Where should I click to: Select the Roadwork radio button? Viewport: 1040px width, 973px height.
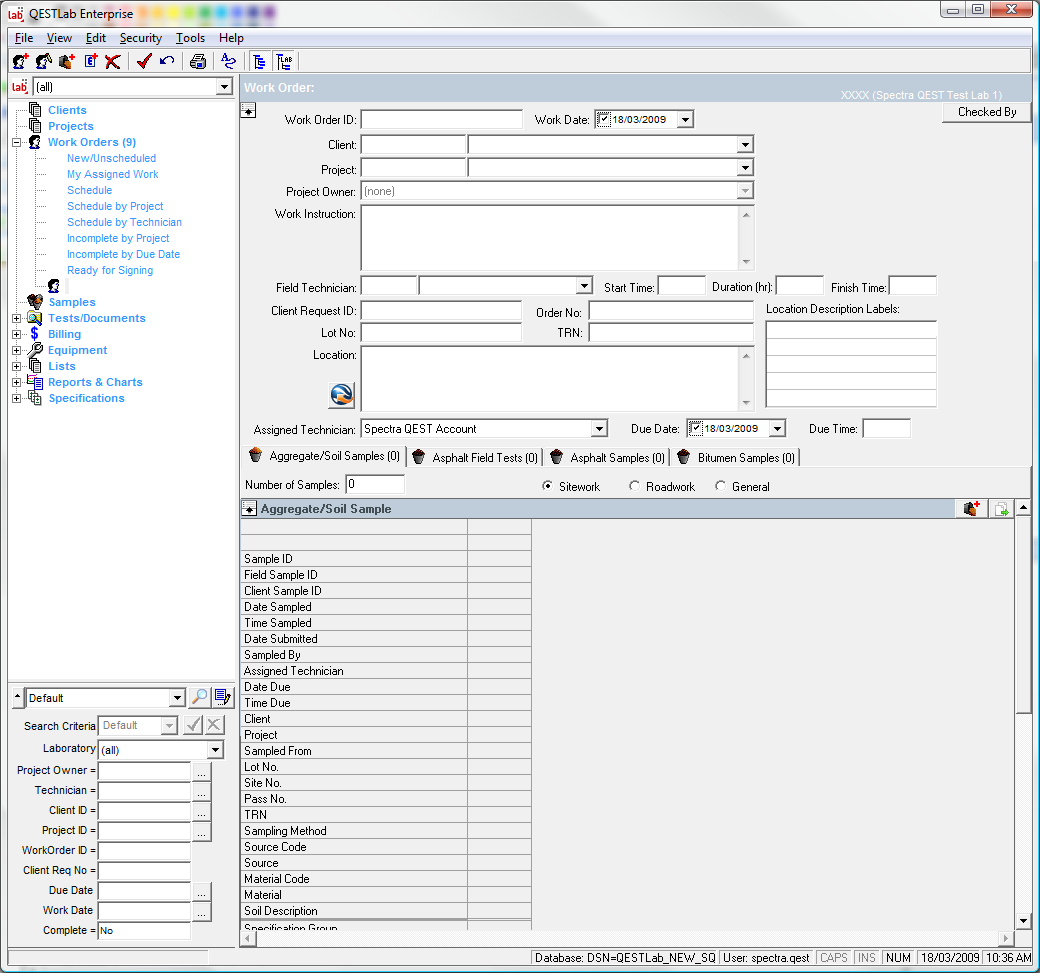coord(635,487)
